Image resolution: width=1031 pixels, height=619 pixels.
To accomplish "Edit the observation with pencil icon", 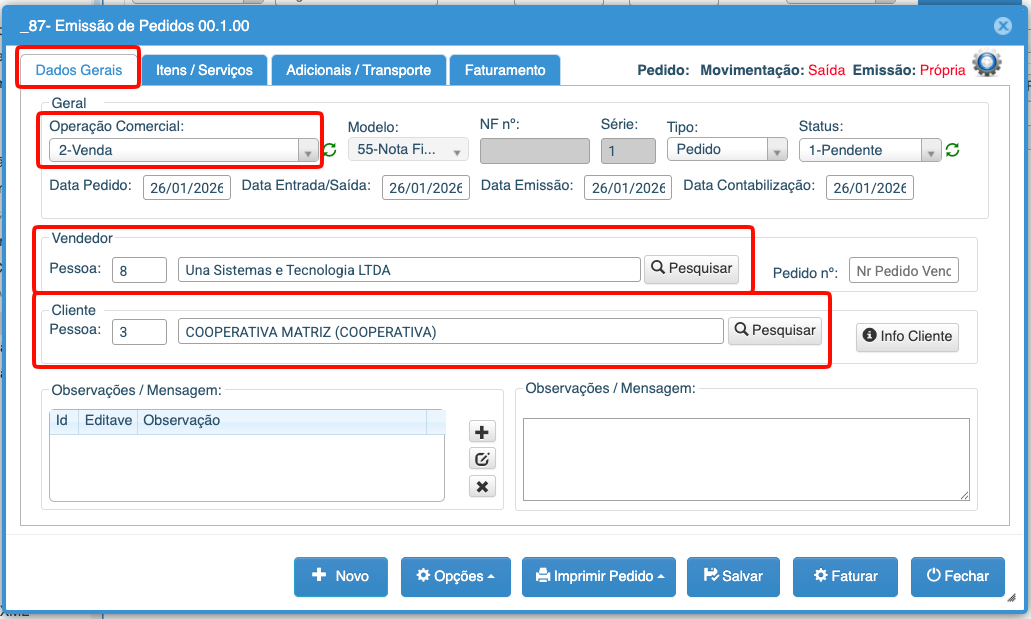I will tap(482, 459).
